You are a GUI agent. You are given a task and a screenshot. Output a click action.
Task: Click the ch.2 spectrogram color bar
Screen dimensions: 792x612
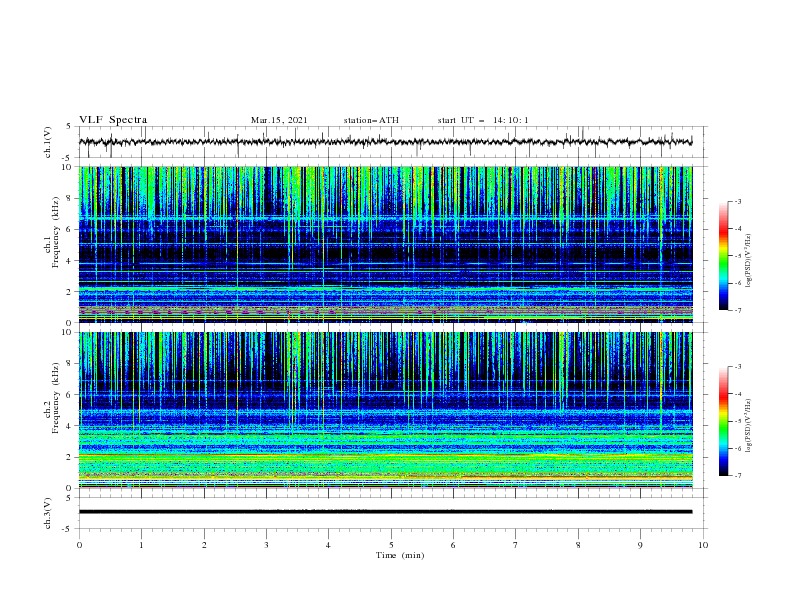click(x=724, y=421)
